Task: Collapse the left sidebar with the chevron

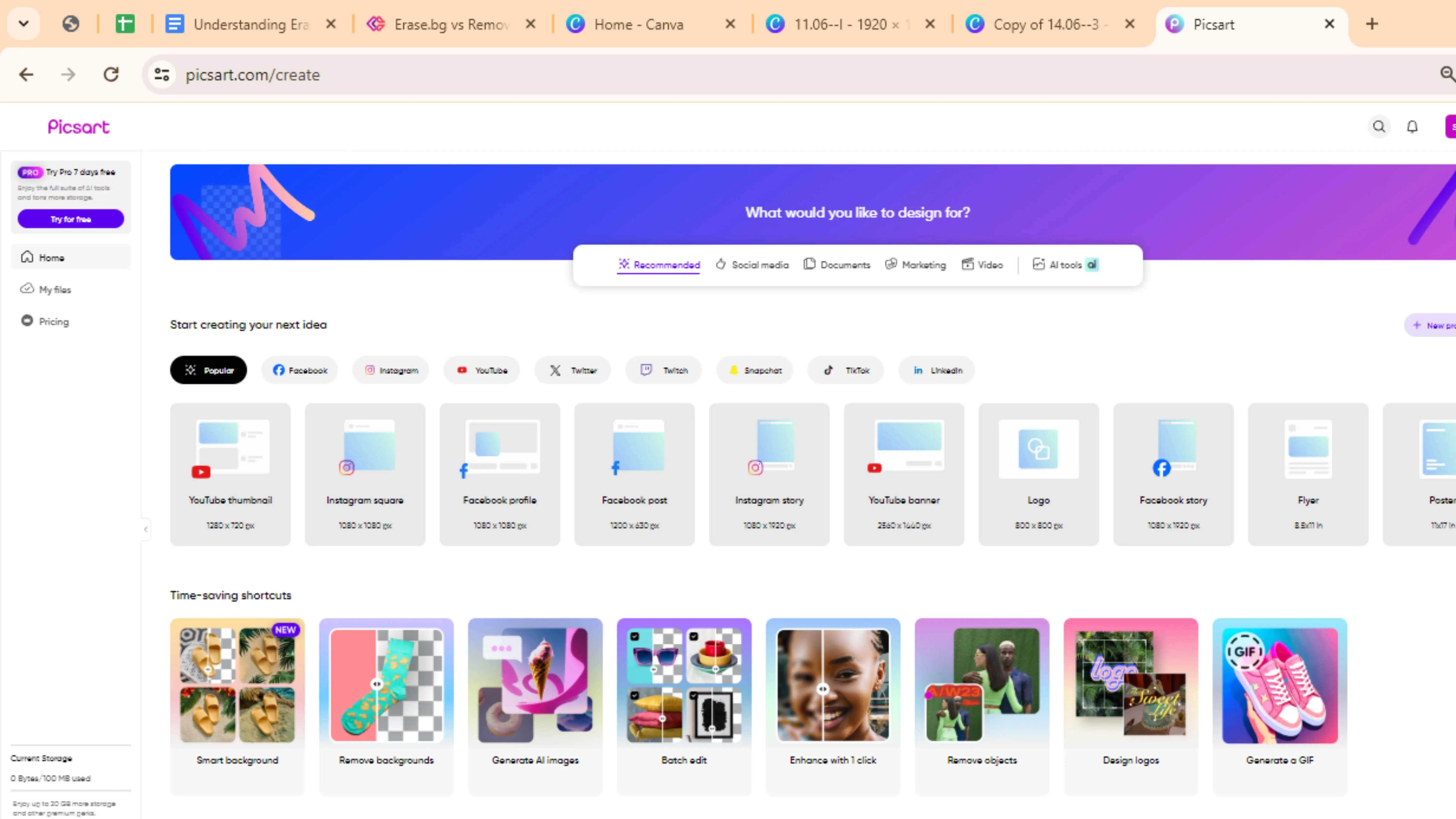Action: [x=146, y=529]
